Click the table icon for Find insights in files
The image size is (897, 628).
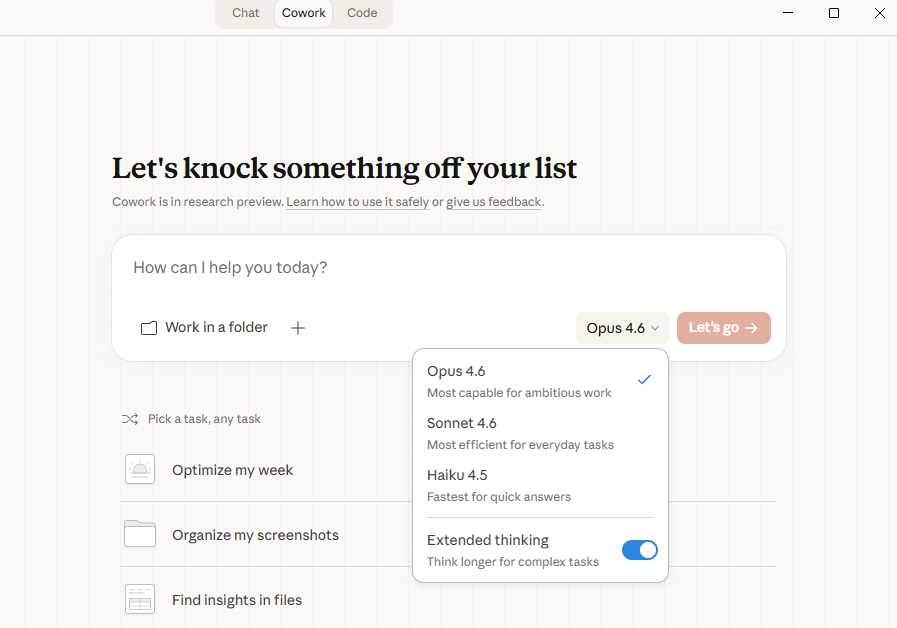click(x=140, y=599)
